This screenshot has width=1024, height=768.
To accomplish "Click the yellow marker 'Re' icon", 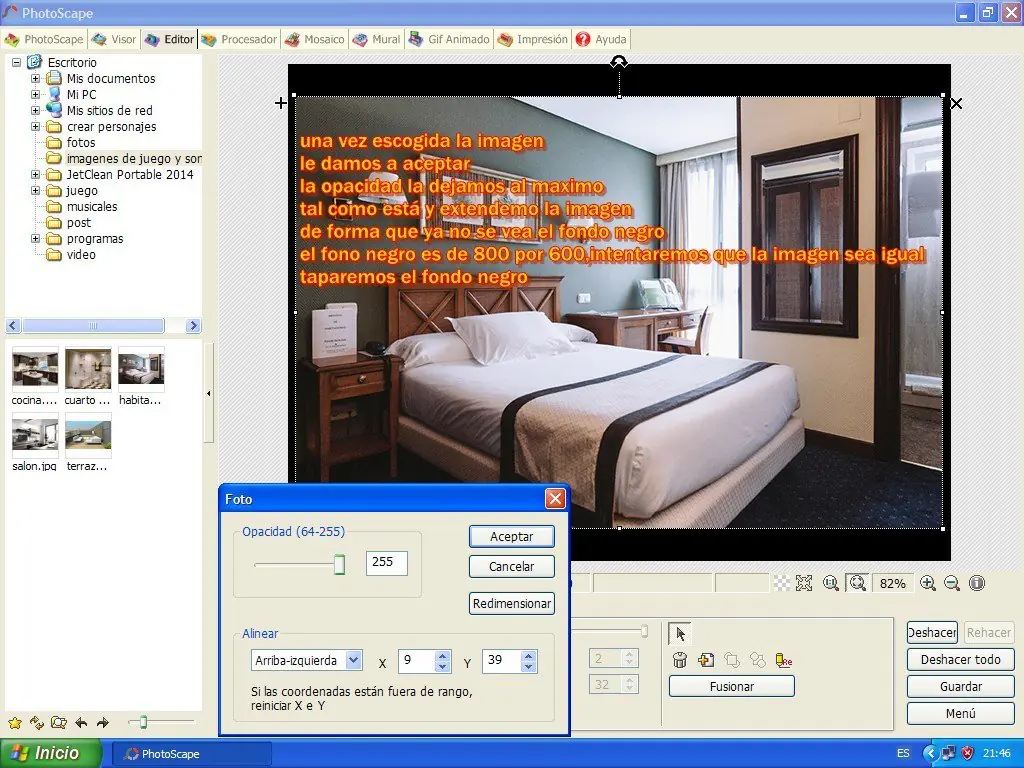I will tap(784, 660).
